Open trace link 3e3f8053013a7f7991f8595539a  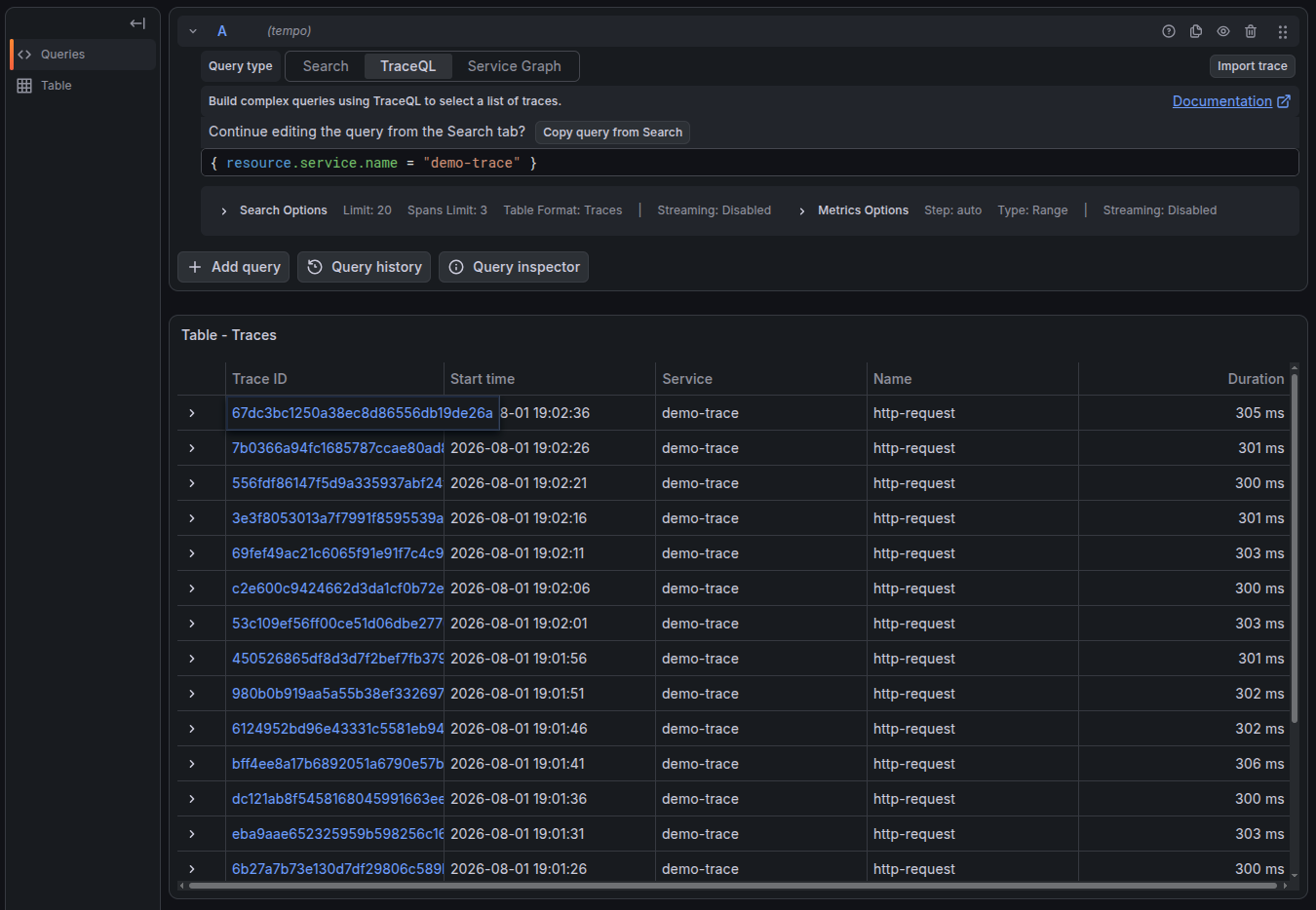click(337, 518)
